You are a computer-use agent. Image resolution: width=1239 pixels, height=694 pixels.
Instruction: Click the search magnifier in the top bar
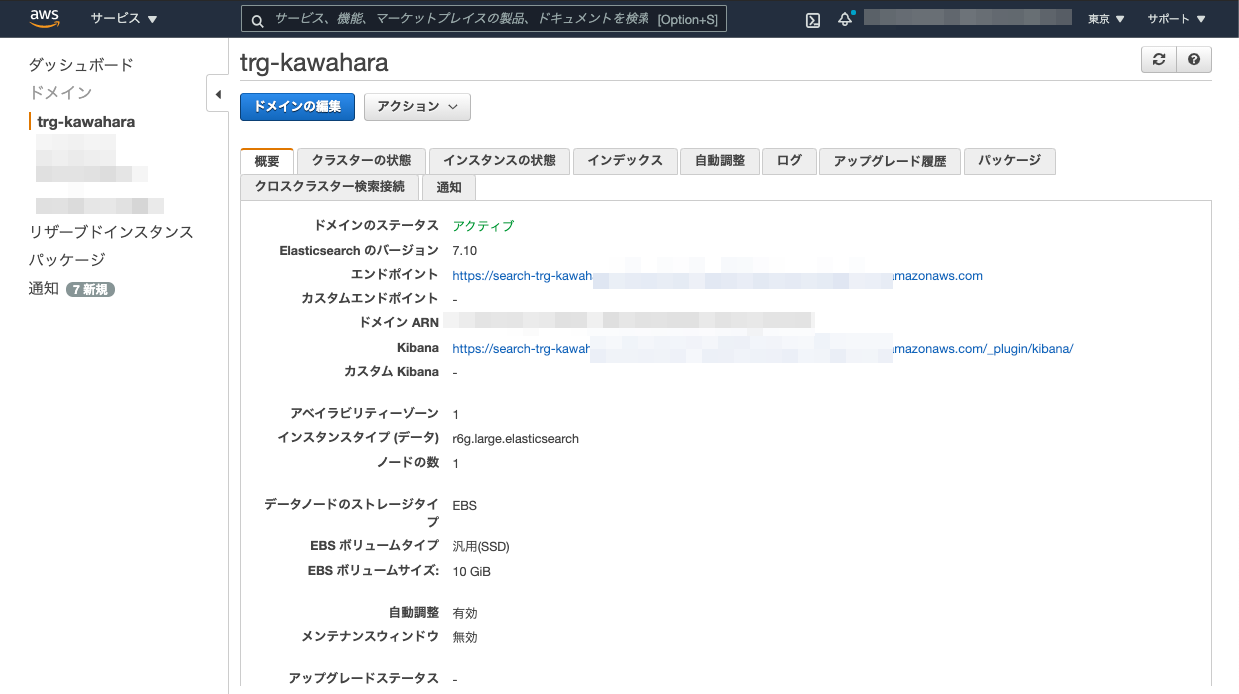257,18
